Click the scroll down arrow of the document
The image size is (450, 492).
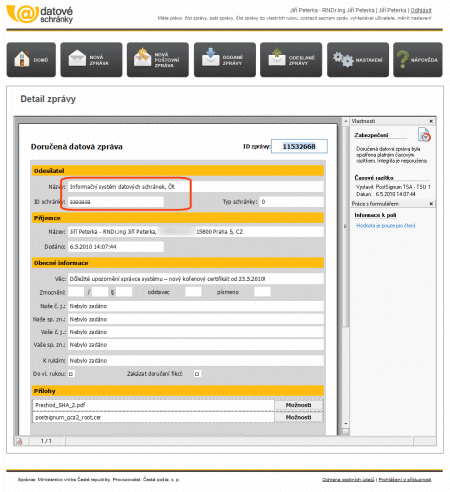[346, 424]
